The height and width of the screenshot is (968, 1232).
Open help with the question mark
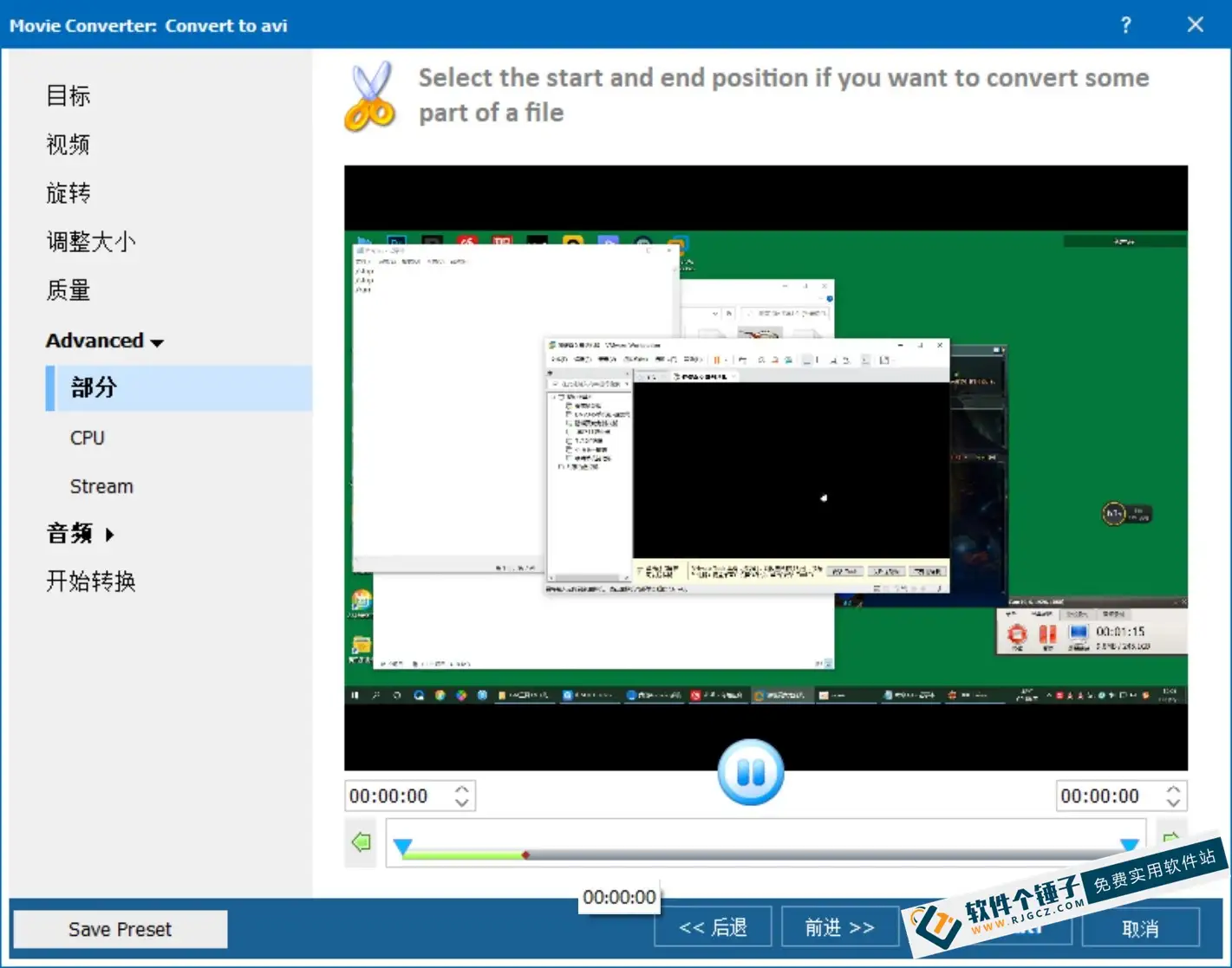coord(1125,25)
